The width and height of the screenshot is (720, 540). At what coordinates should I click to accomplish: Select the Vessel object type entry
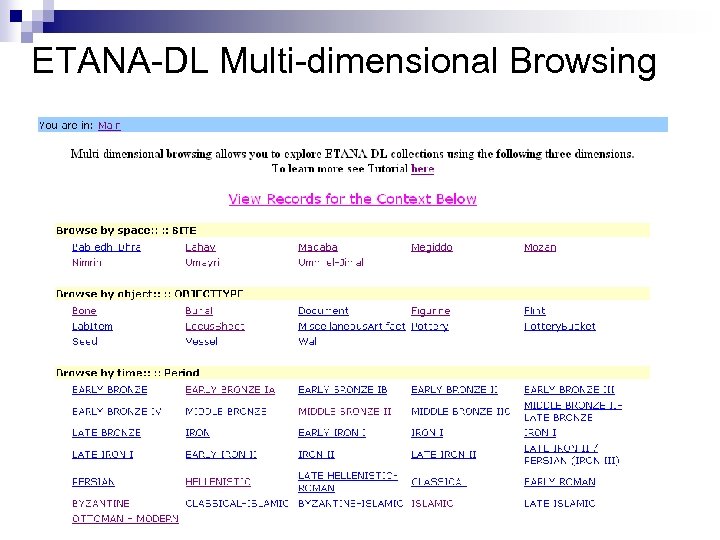pyautogui.click(x=201, y=342)
